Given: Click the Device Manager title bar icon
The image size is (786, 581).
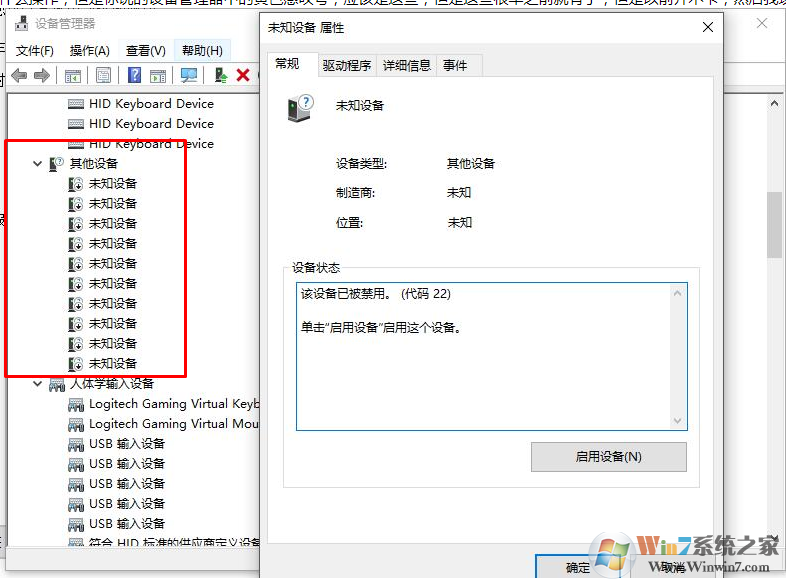Looking at the screenshot, I should [21, 23].
